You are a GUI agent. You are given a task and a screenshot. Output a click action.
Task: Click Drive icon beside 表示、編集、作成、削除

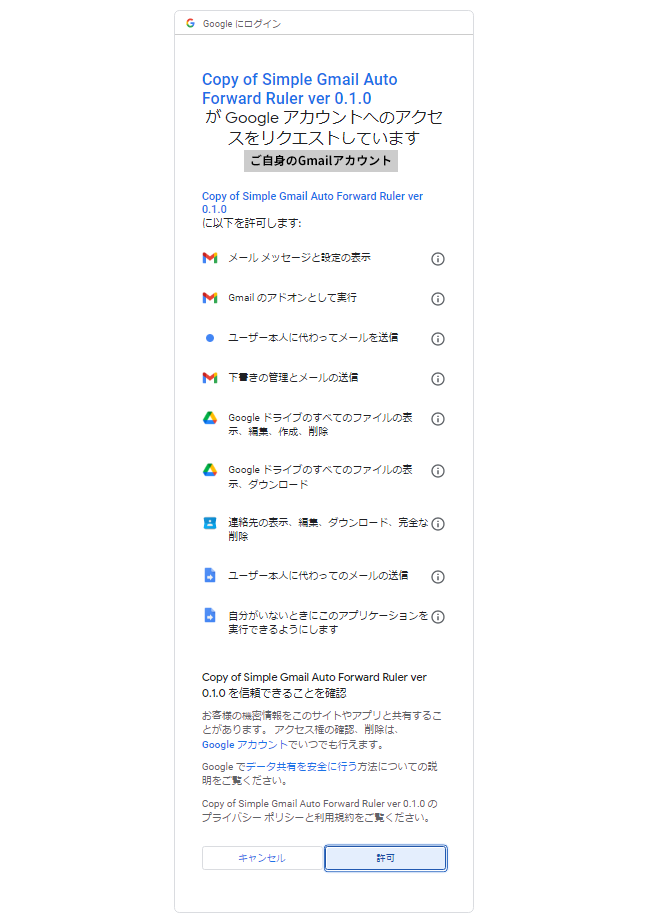pyautogui.click(x=210, y=418)
